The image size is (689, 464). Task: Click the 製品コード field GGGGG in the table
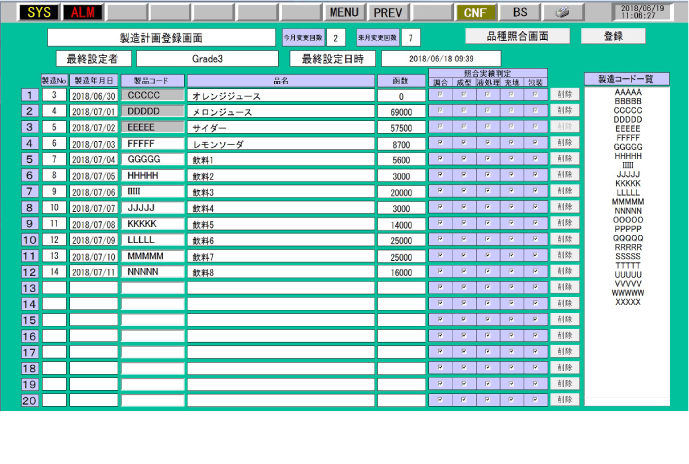click(152, 159)
